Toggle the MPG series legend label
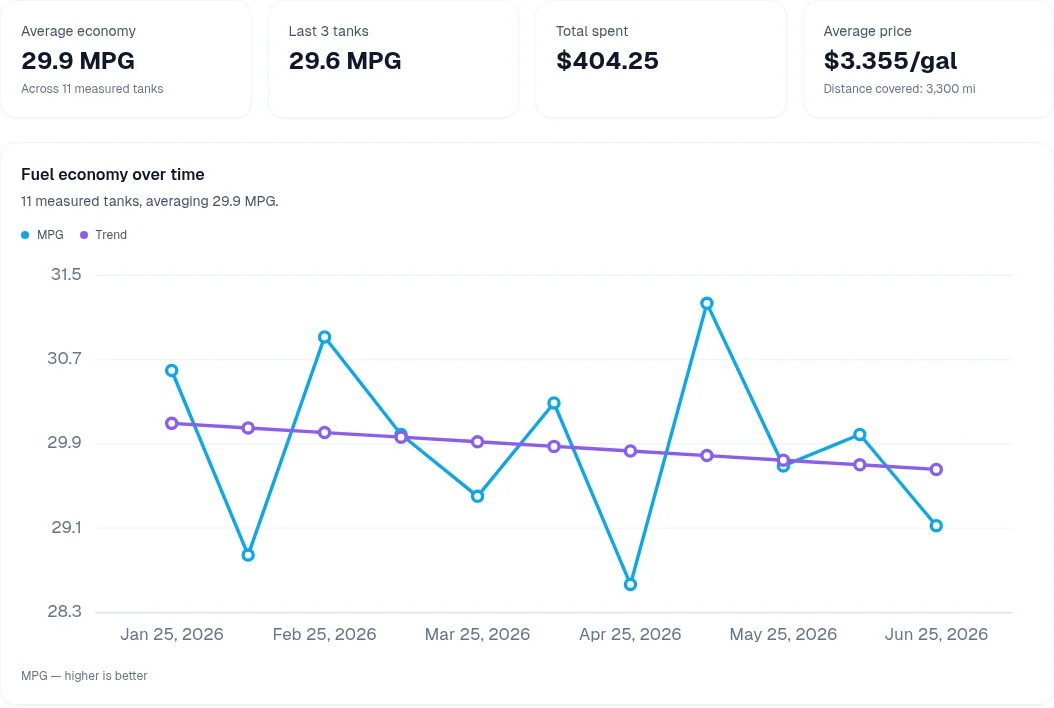 coord(50,235)
